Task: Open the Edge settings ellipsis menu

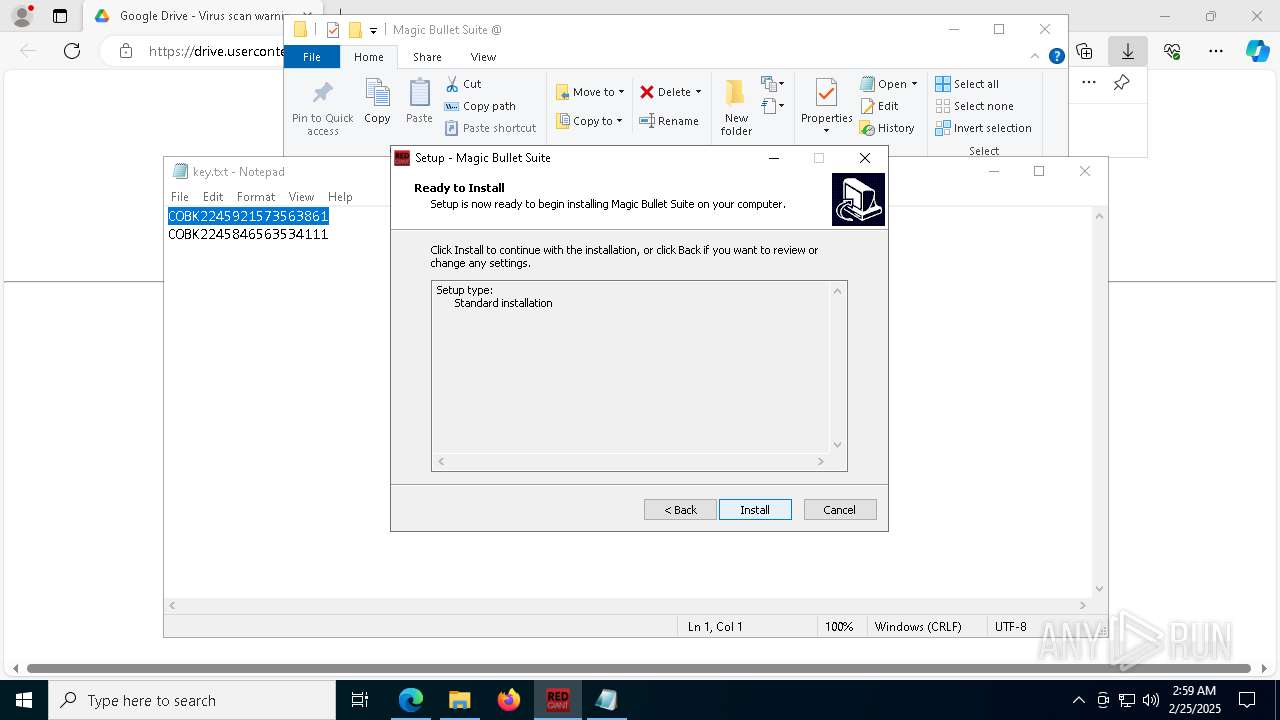Action: pos(1216,51)
